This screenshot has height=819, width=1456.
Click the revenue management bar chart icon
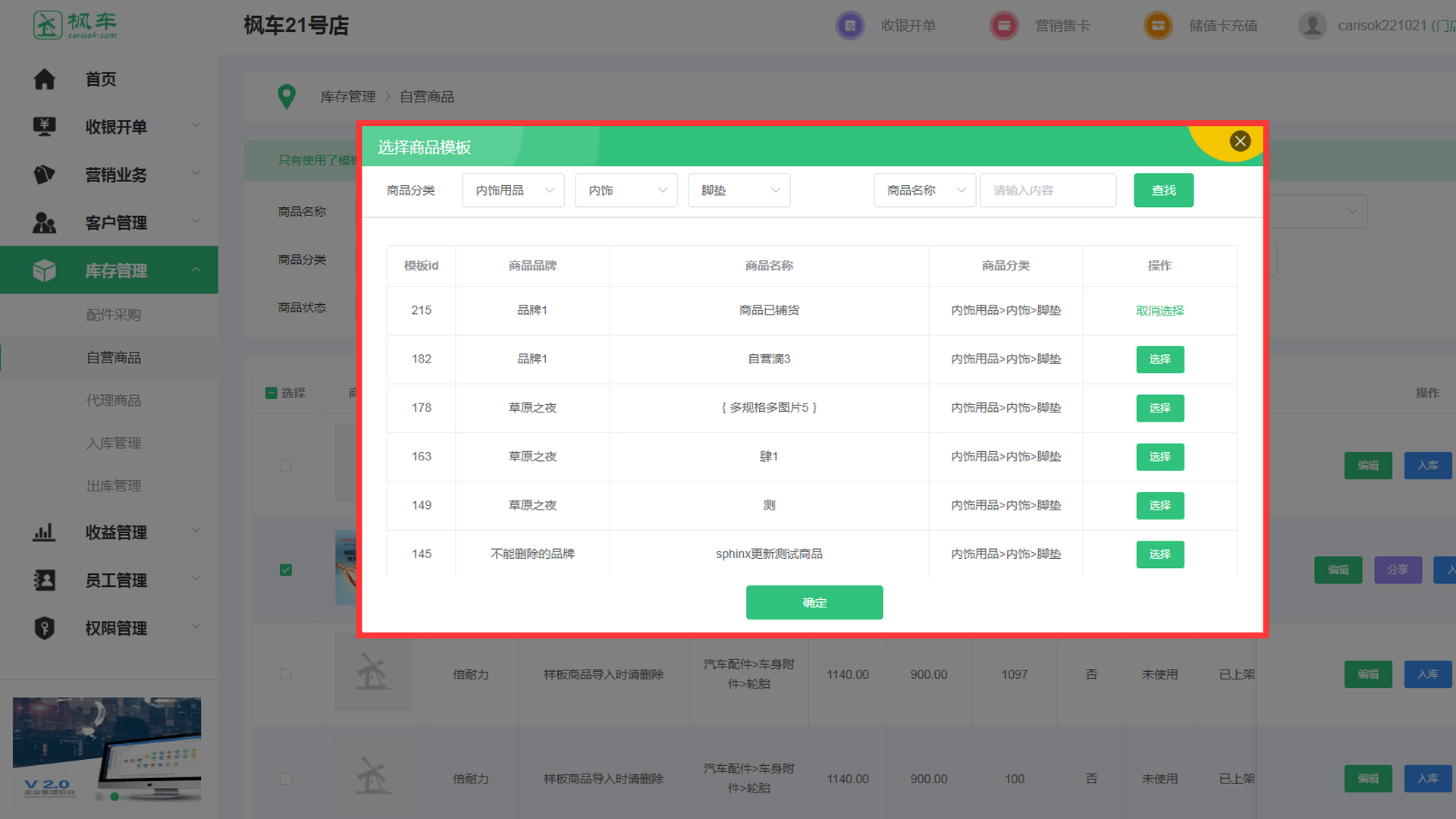[x=44, y=532]
